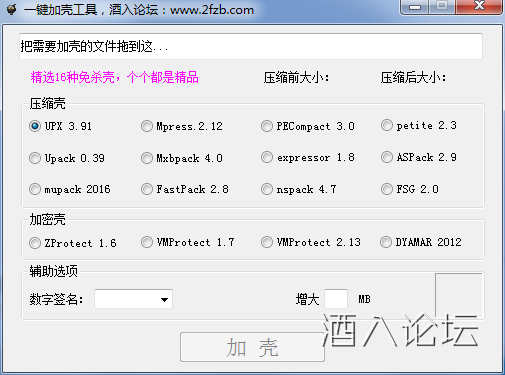This screenshot has height=375, width=505.
Task: Click the app icon in title bar
Action: tap(12, 9)
